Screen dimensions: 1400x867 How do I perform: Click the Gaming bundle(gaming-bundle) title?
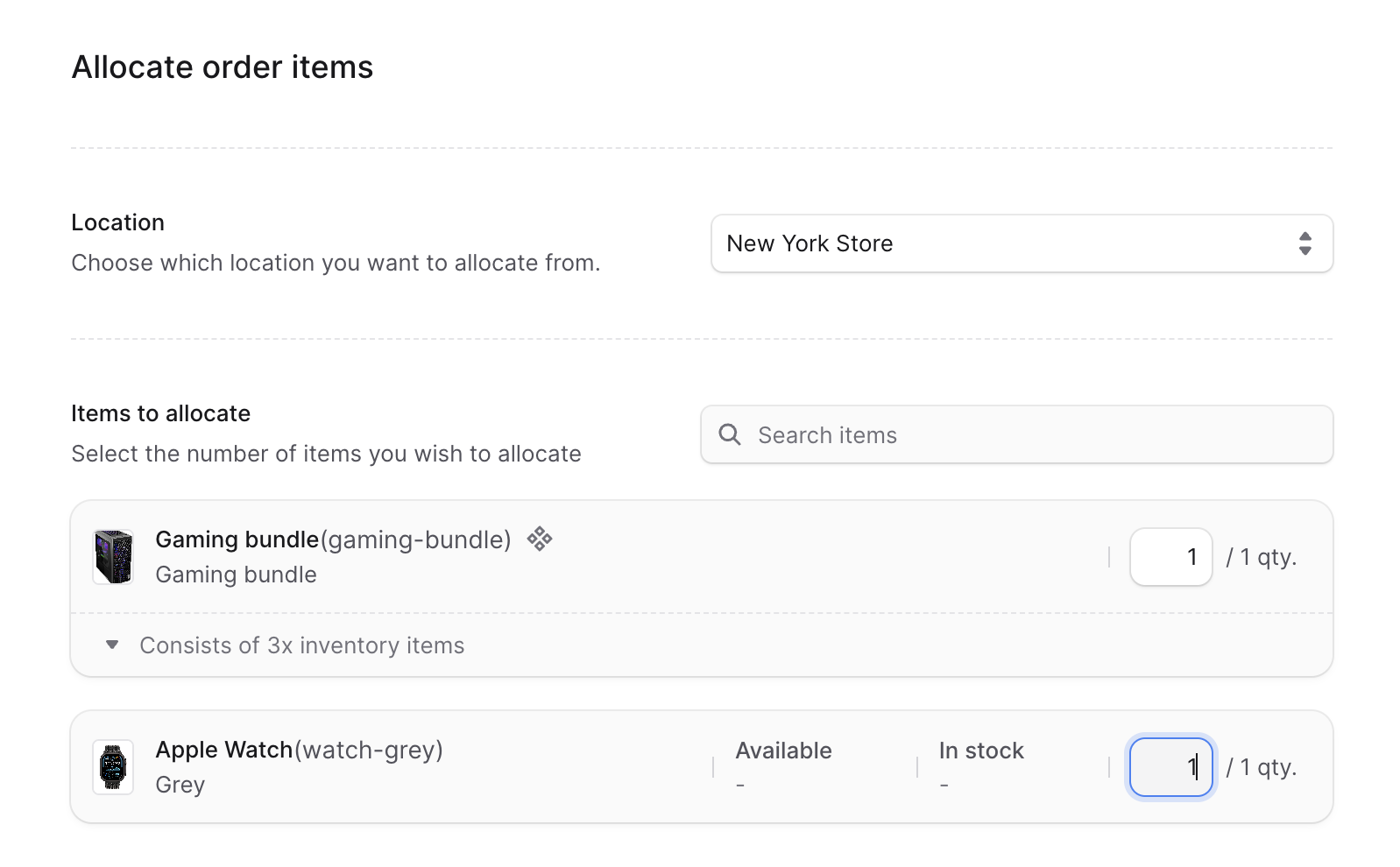click(333, 539)
